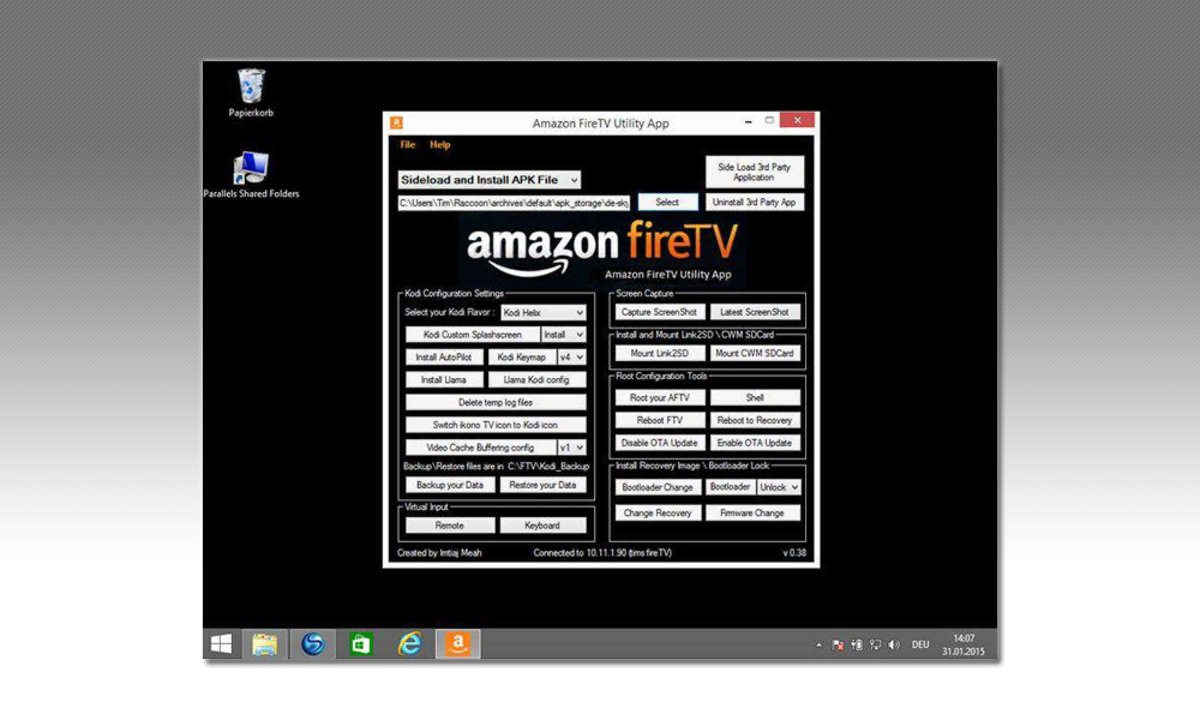Open File Explorer from the taskbar
This screenshot has height=720, width=1200.
pyautogui.click(x=265, y=644)
